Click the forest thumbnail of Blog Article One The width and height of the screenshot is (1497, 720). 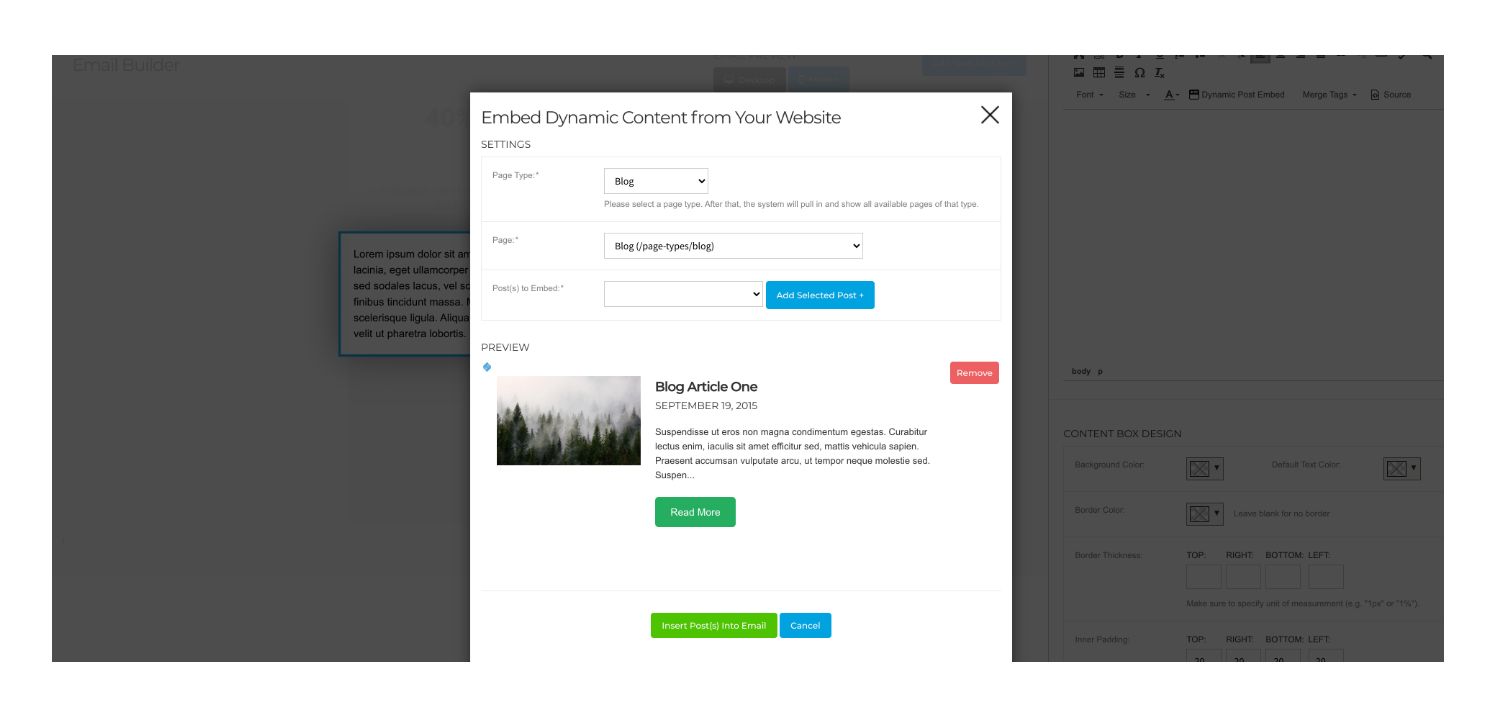pyautogui.click(x=569, y=420)
